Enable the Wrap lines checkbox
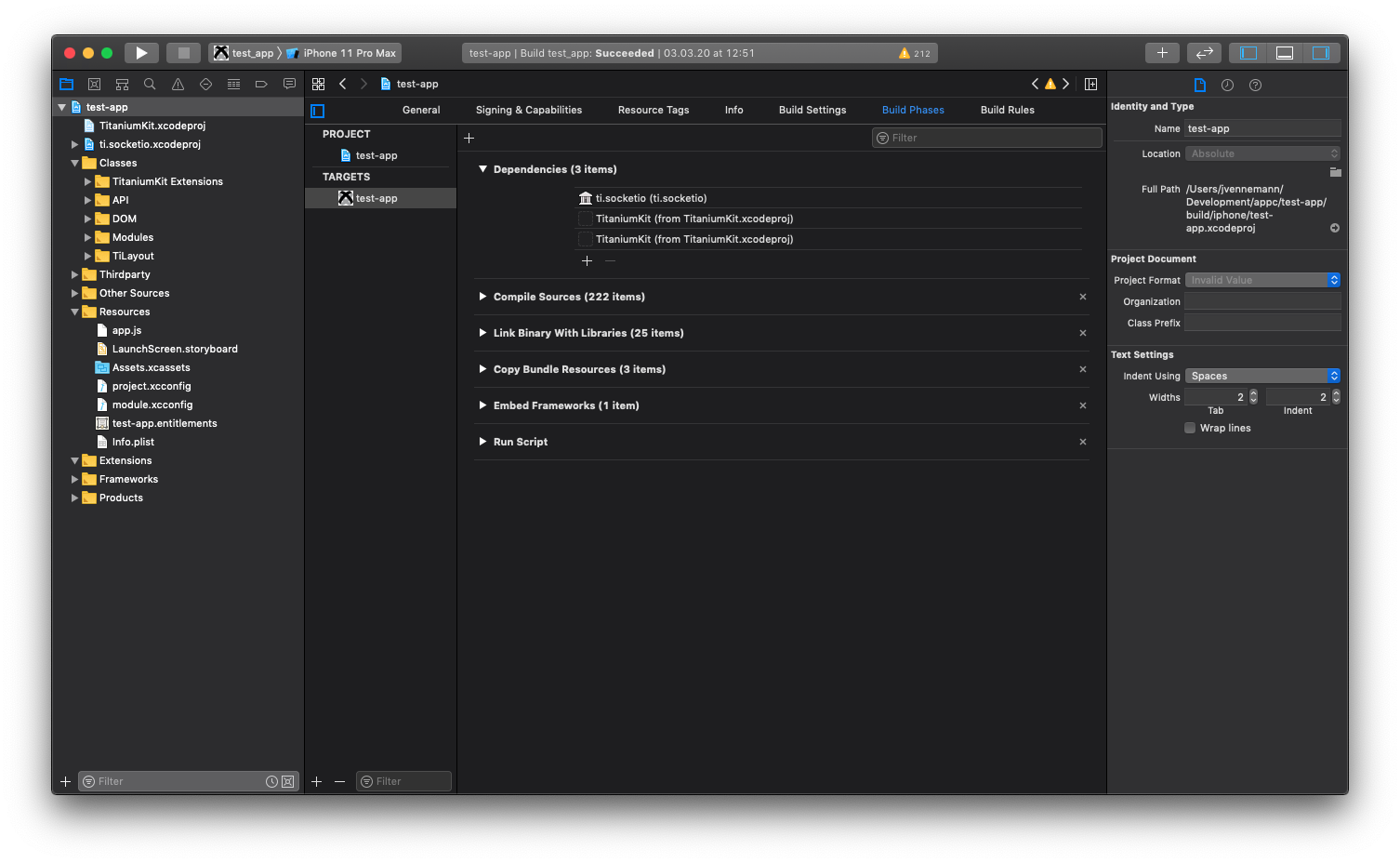The height and width of the screenshot is (863, 1400). (x=1190, y=428)
